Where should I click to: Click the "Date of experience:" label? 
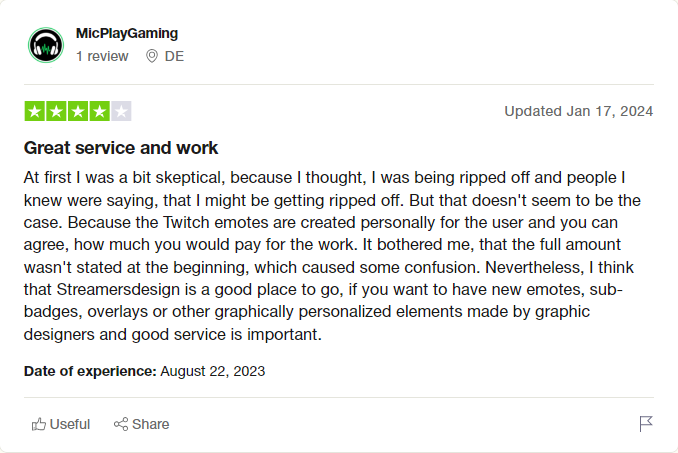[x=90, y=371]
